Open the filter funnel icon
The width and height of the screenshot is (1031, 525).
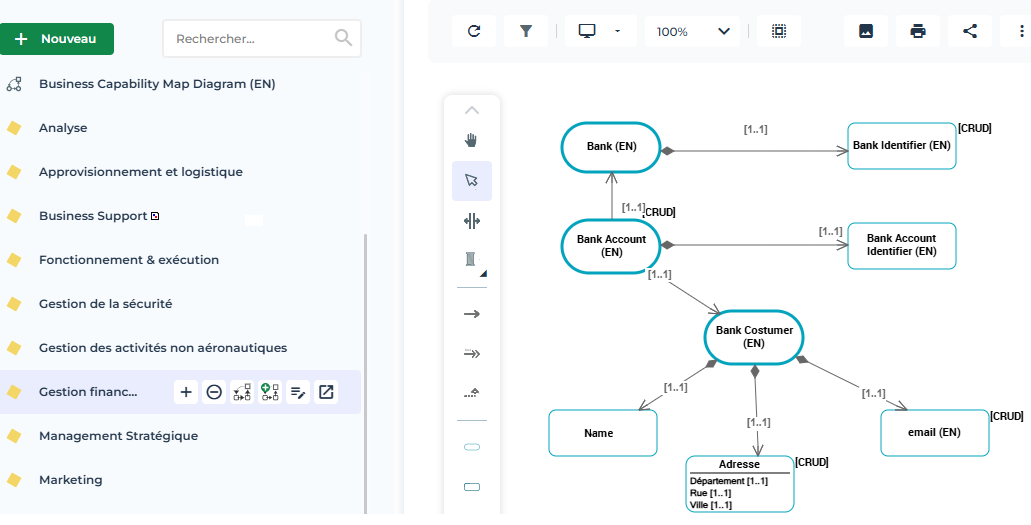coord(526,31)
